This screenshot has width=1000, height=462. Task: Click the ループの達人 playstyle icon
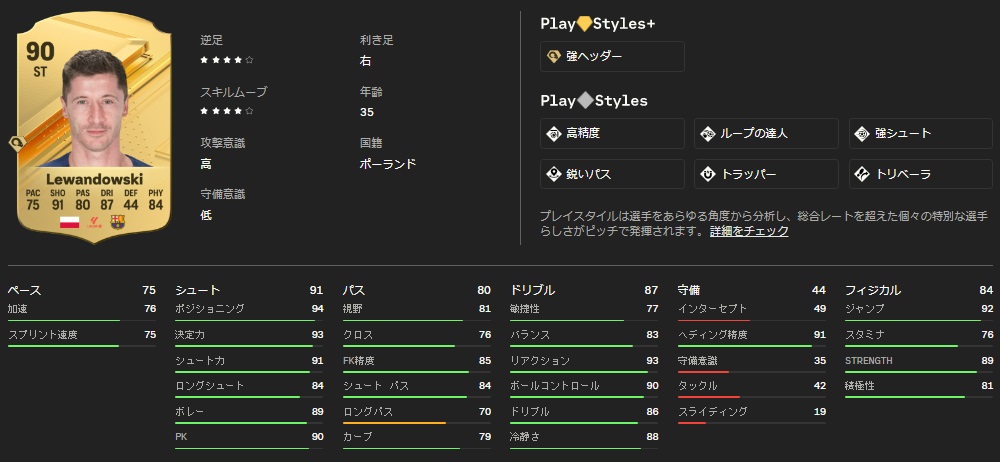[708, 134]
